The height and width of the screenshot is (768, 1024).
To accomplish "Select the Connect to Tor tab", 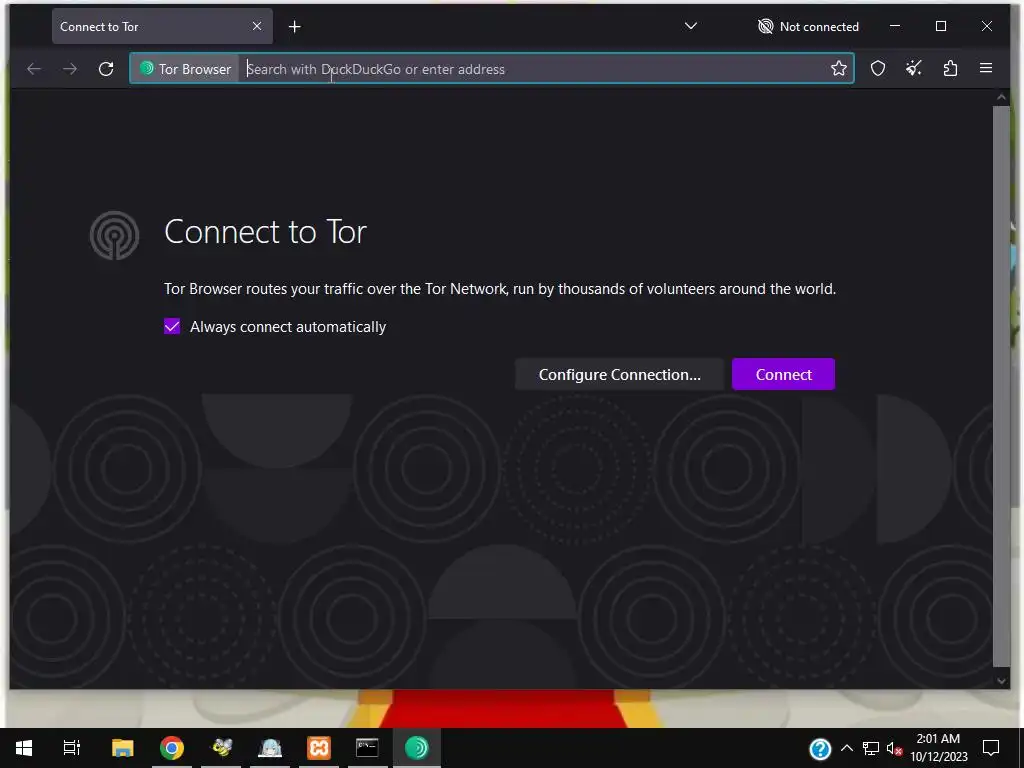I will [162, 27].
